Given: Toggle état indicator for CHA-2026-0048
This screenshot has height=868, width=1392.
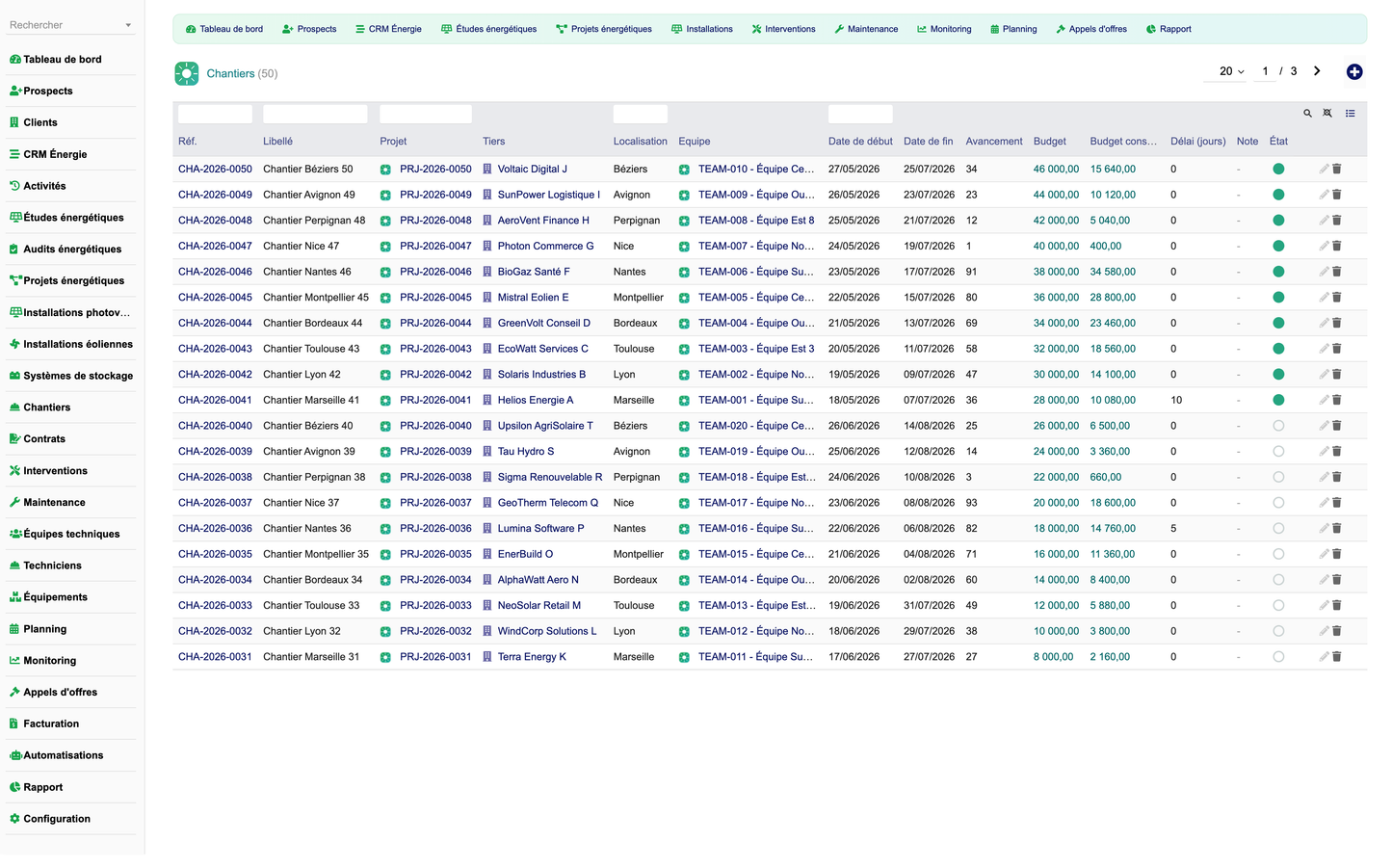Looking at the screenshot, I should coord(1278,221).
